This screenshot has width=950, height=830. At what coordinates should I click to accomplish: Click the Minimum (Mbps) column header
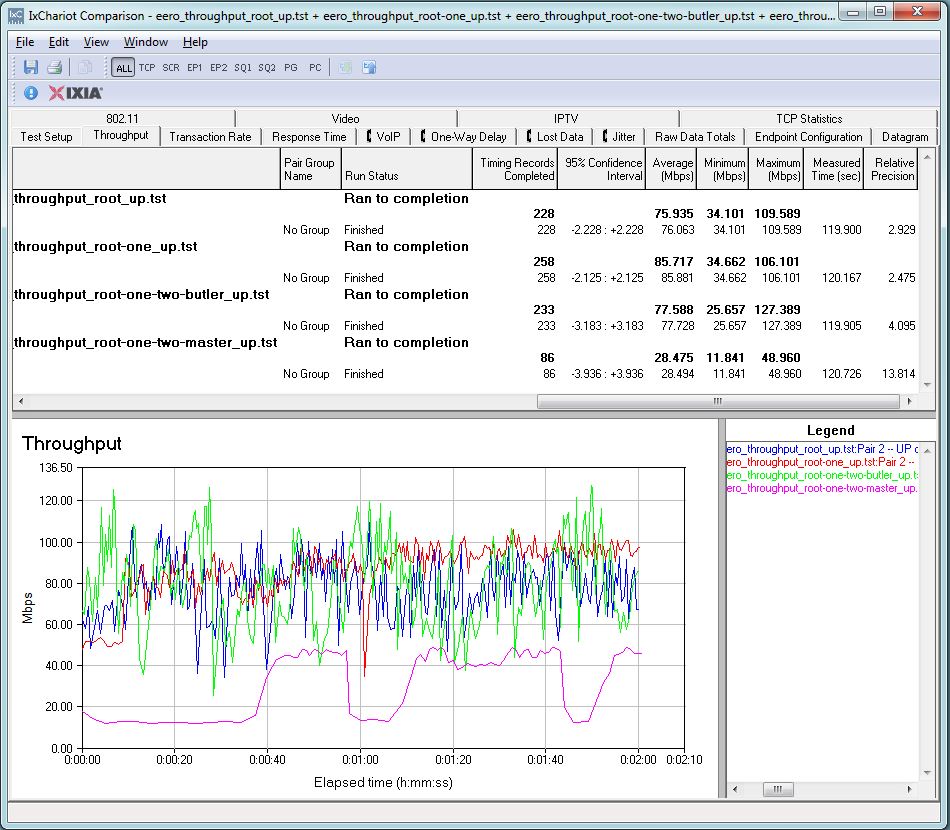coord(723,170)
